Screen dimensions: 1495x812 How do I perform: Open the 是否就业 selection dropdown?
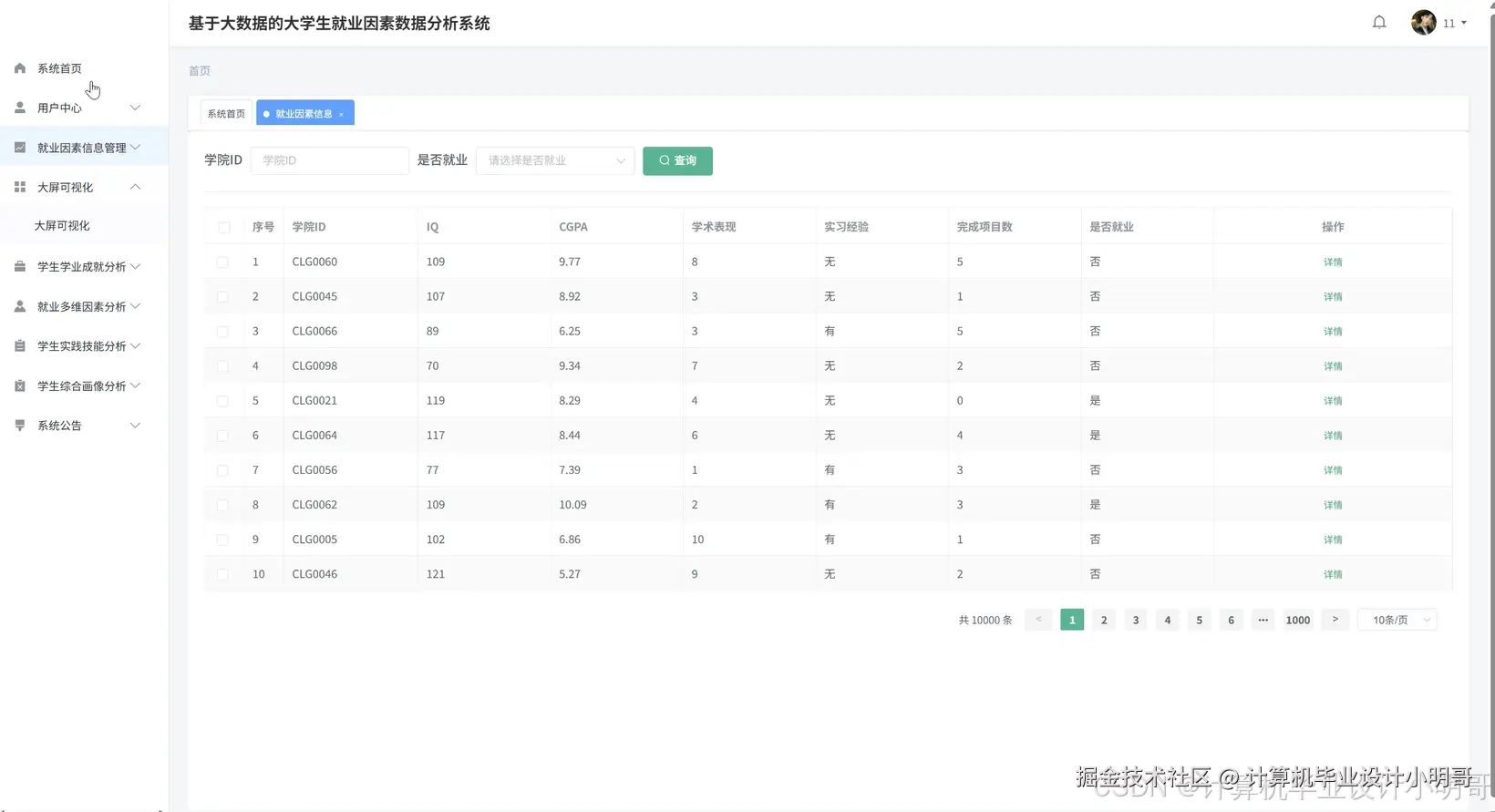click(x=555, y=160)
